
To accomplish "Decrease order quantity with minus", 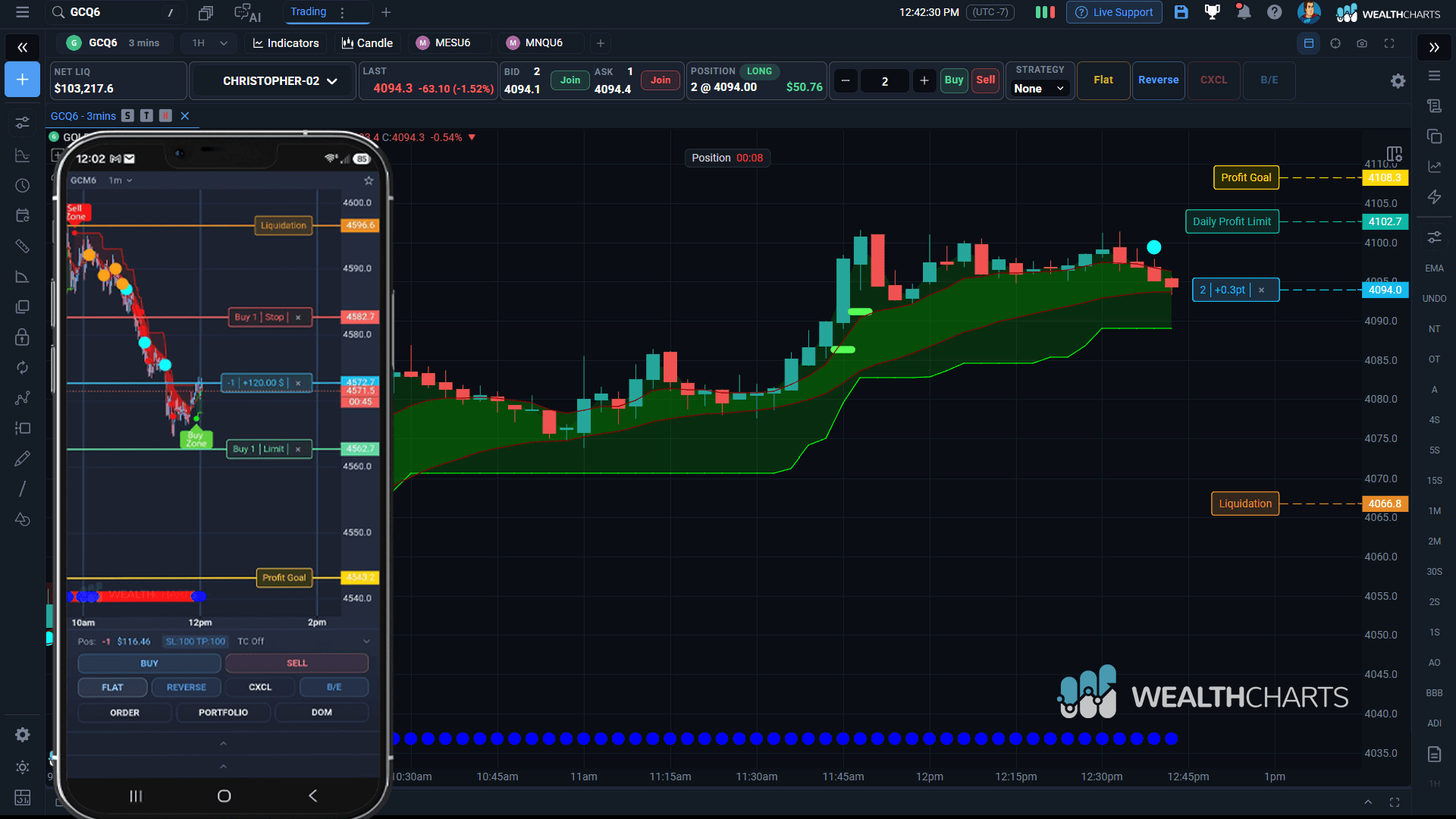I will click(x=846, y=81).
